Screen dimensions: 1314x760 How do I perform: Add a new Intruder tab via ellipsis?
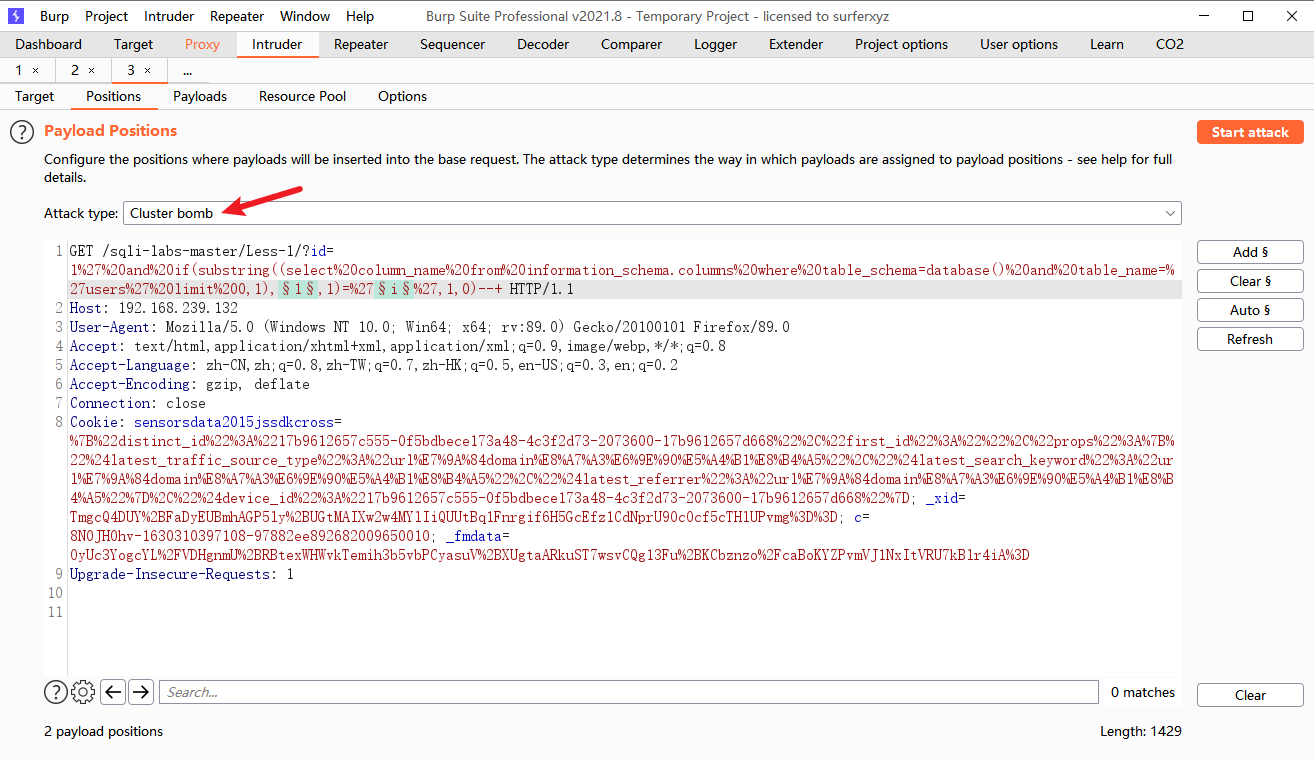(x=188, y=70)
